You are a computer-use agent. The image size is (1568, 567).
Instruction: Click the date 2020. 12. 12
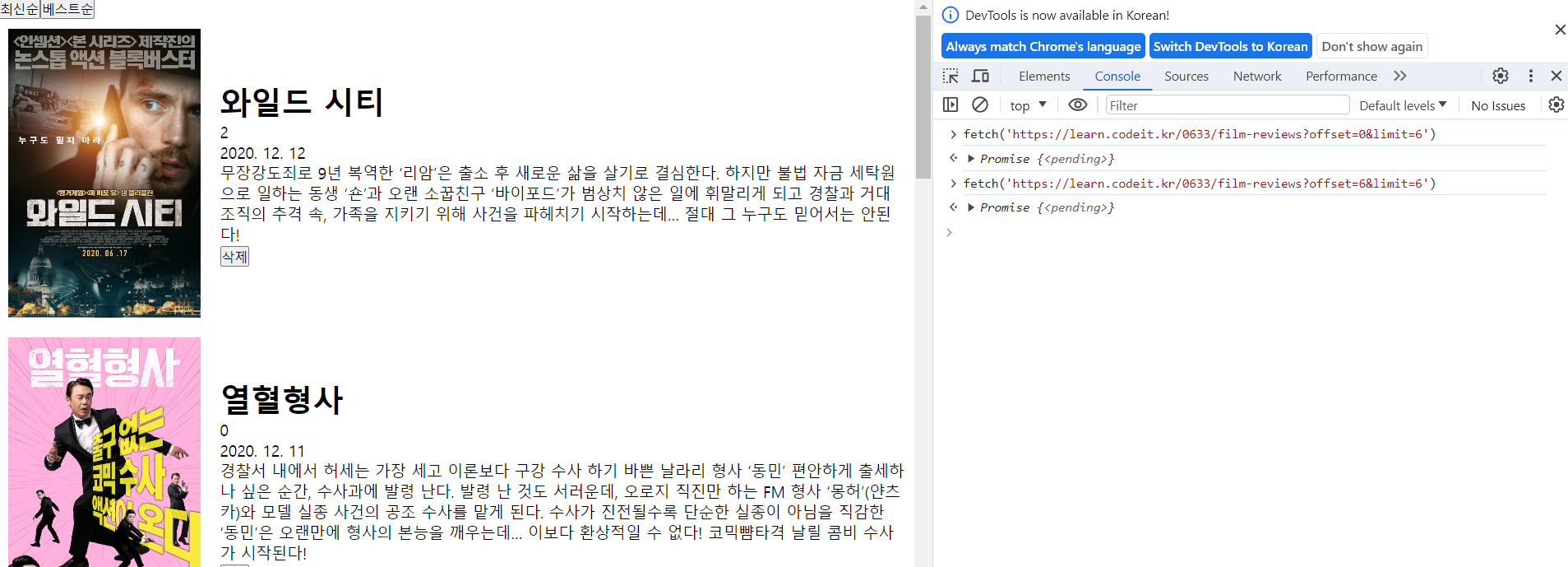(262, 153)
